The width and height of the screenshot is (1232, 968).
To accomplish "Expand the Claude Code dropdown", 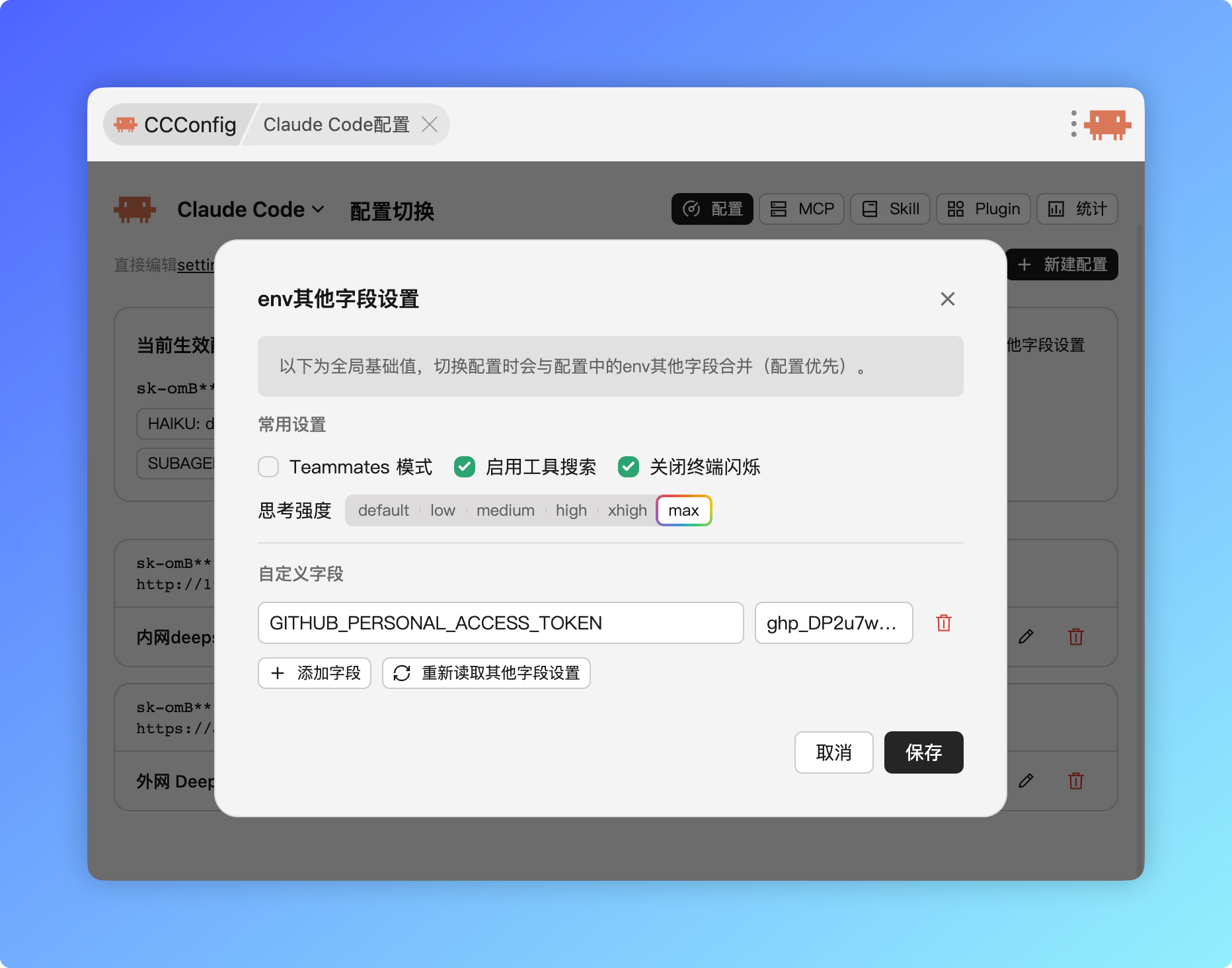I will pos(250,210).
